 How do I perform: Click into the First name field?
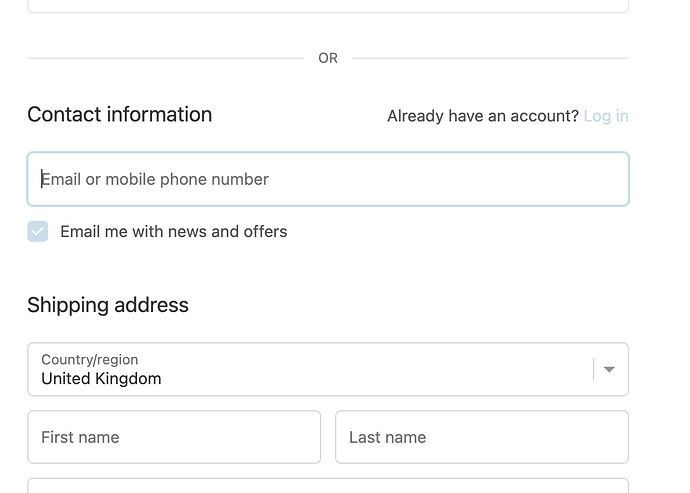(174, 437)
